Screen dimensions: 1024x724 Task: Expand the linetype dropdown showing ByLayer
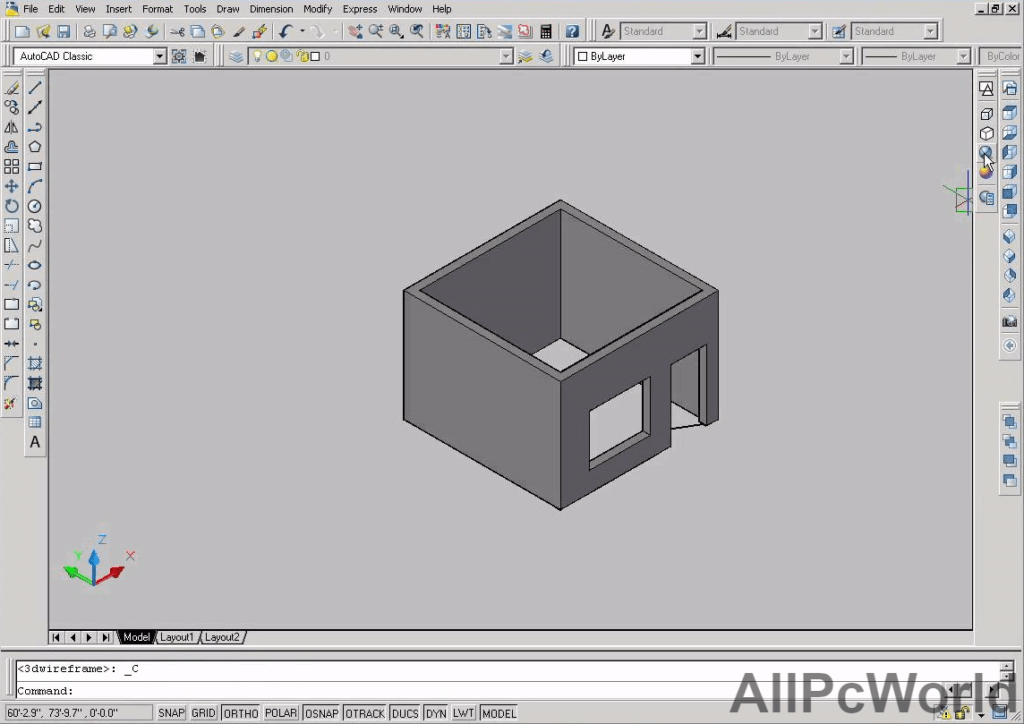(845, 56)
